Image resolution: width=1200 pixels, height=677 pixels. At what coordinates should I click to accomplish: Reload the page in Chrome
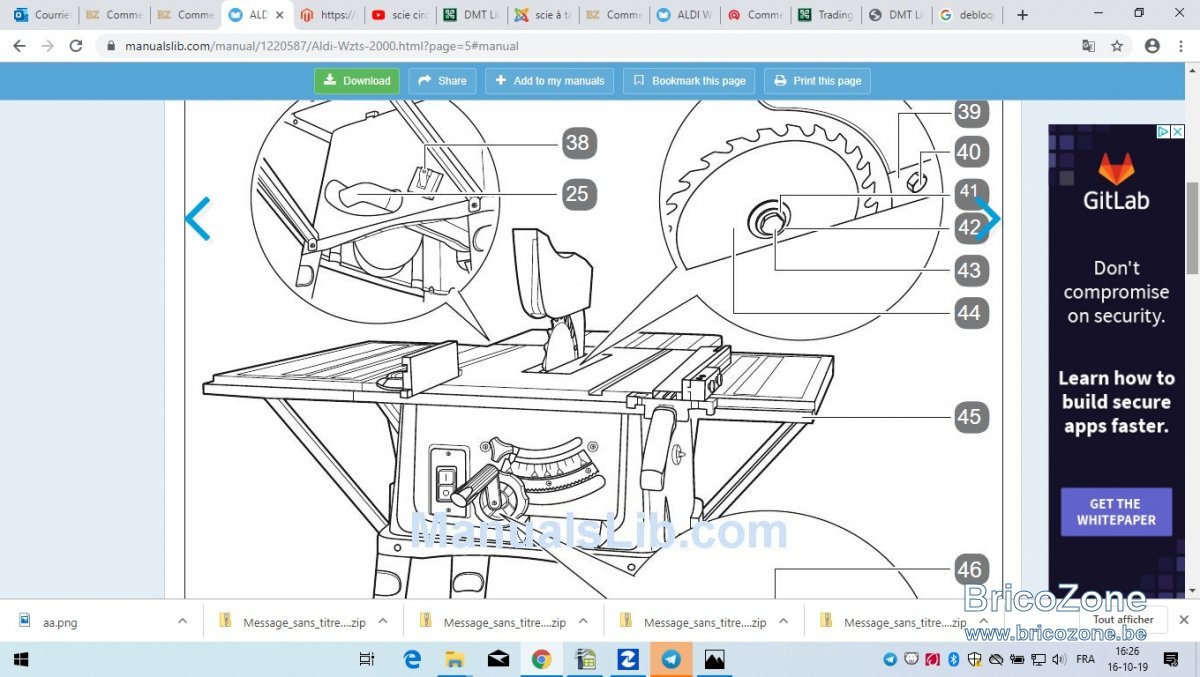[76, 46]
